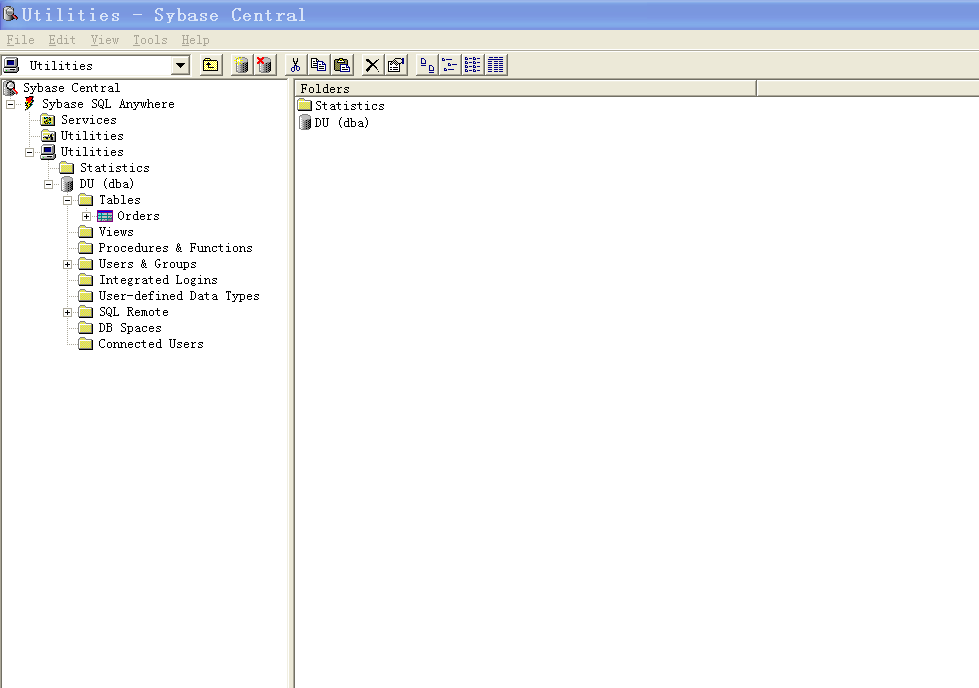Collapse the DU (dba) database node
Screen dimensions: 979x688
point(48,184)
